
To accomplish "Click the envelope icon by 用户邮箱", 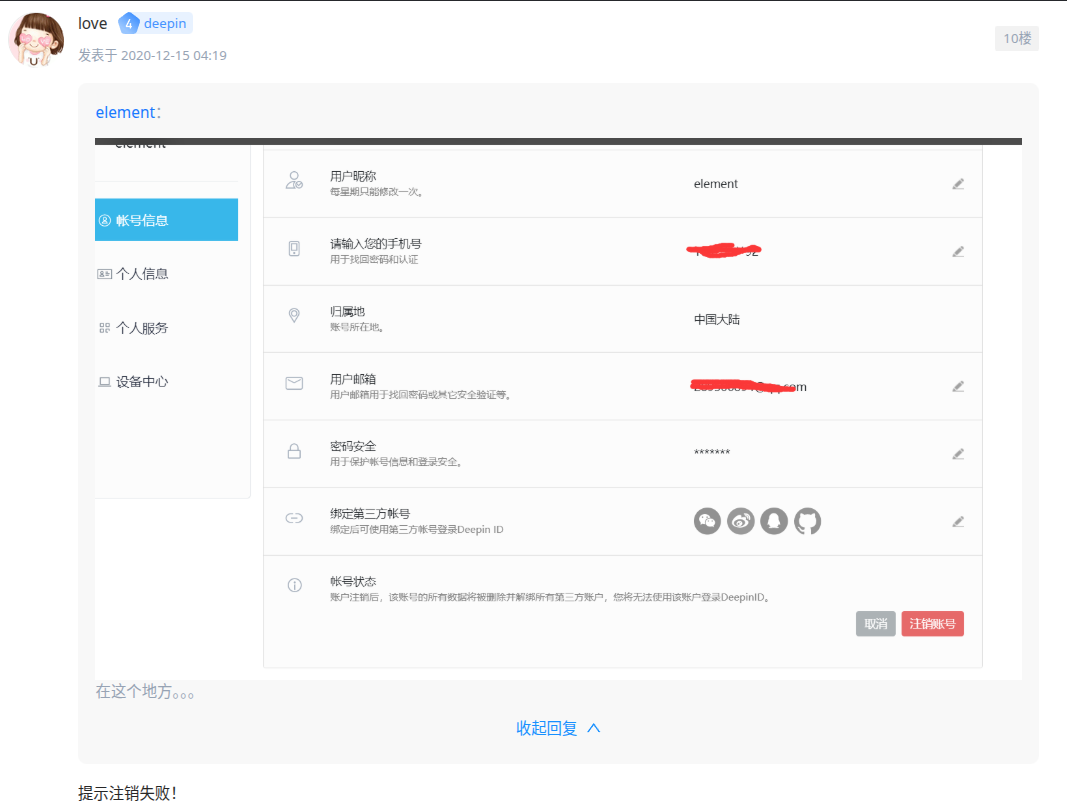I will [x=294, y=383].
